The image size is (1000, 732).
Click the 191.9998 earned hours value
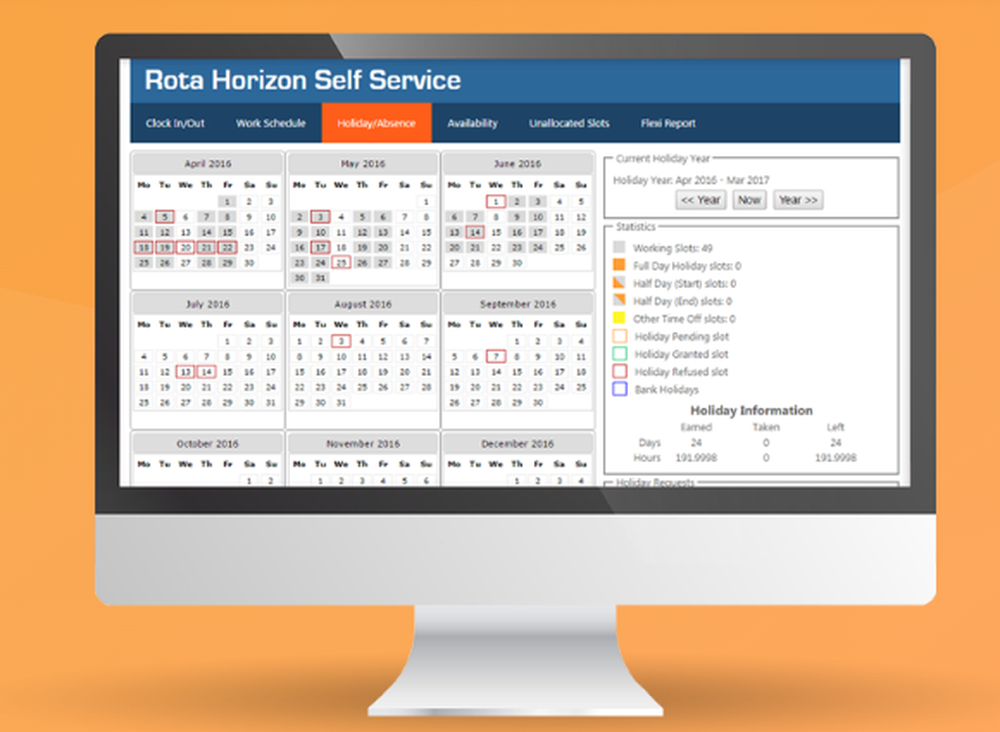click(x=696, y=458)
